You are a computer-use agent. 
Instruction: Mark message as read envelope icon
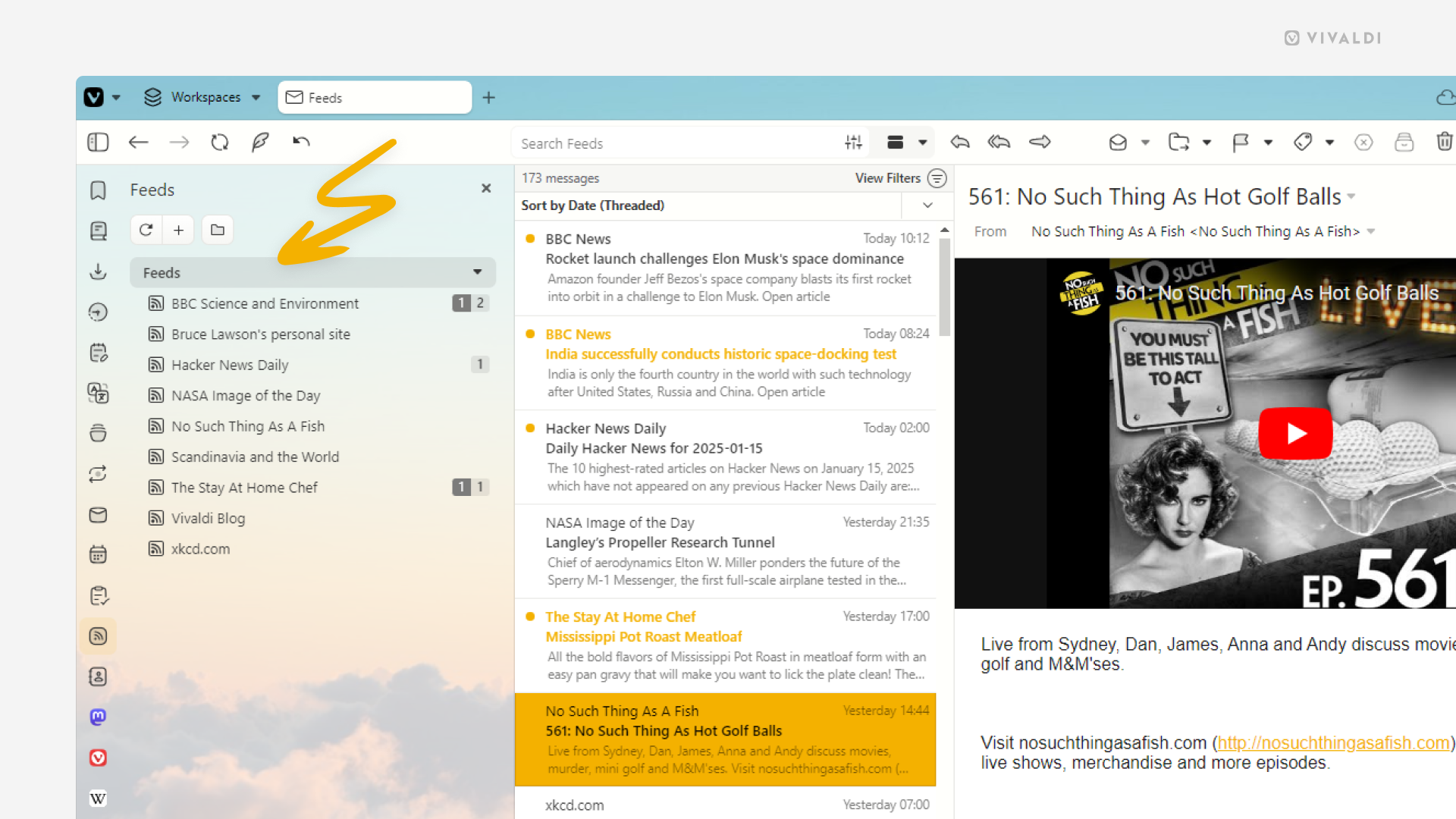coord(1118,143)
